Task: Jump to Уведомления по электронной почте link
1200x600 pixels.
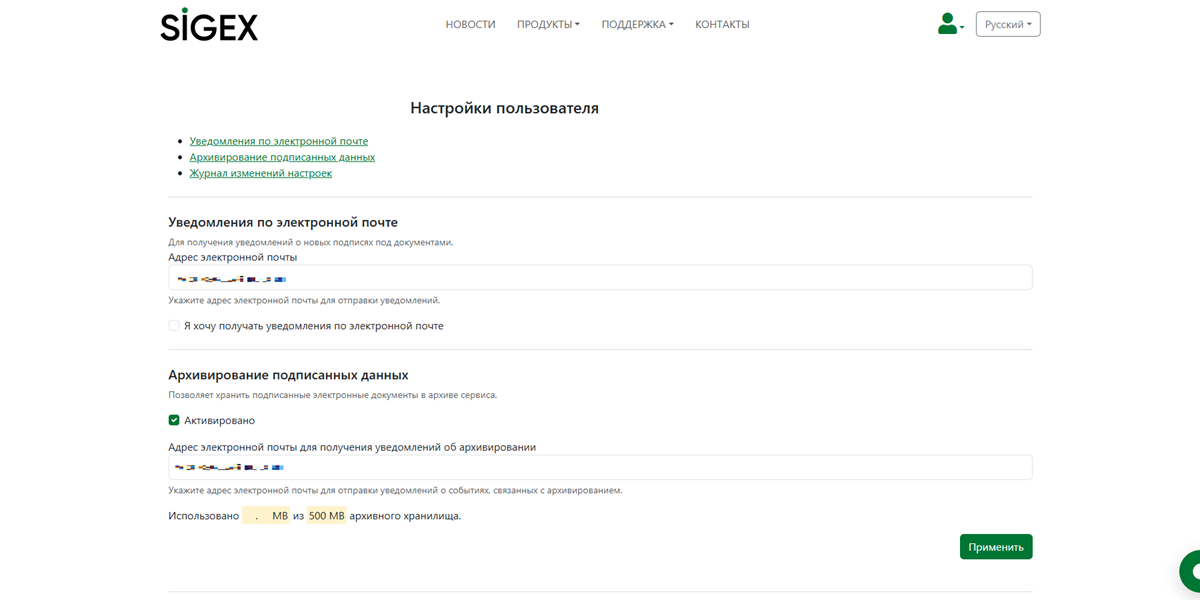Action: [278, 141]
